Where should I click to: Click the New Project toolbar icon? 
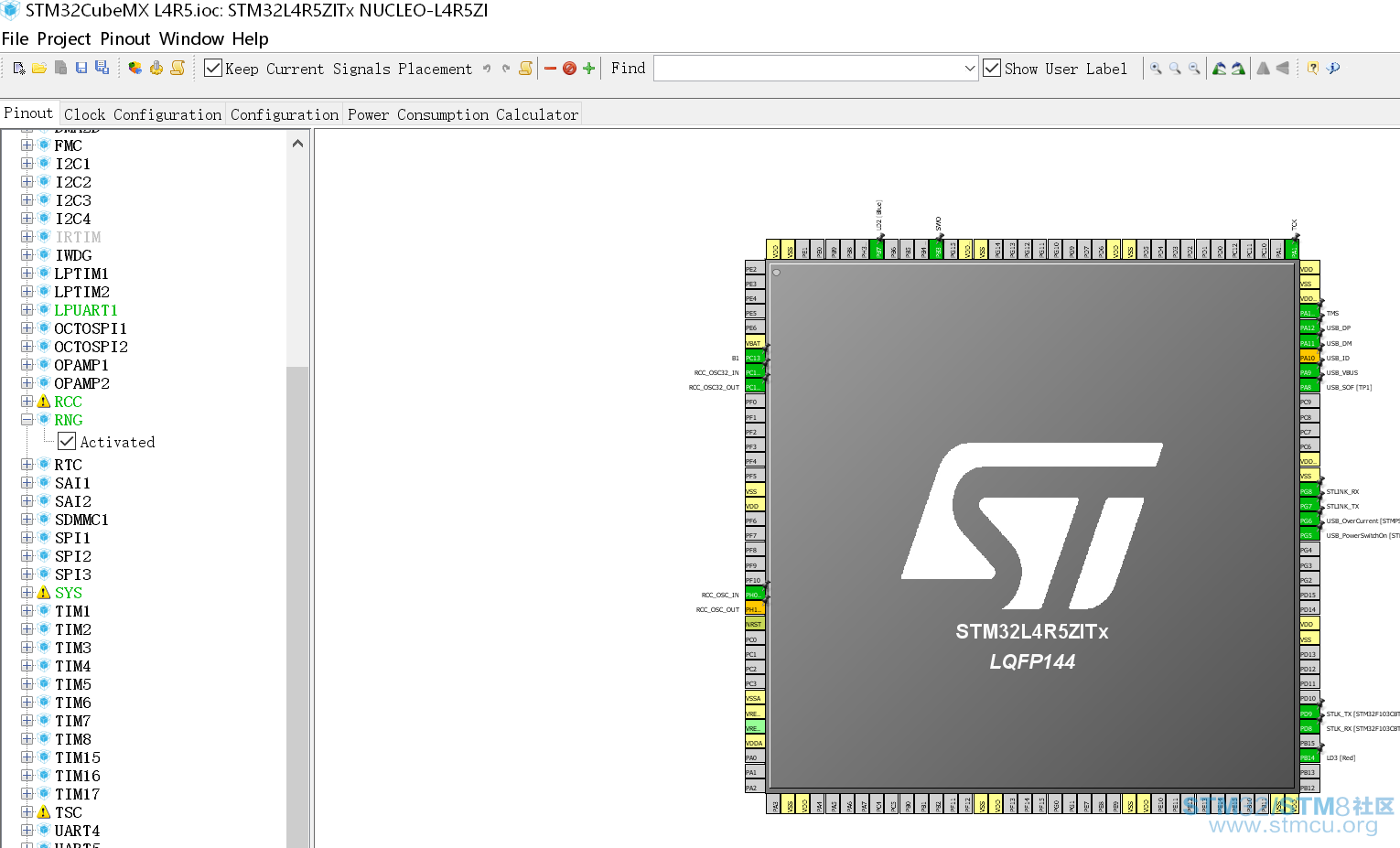coord(19,69)
